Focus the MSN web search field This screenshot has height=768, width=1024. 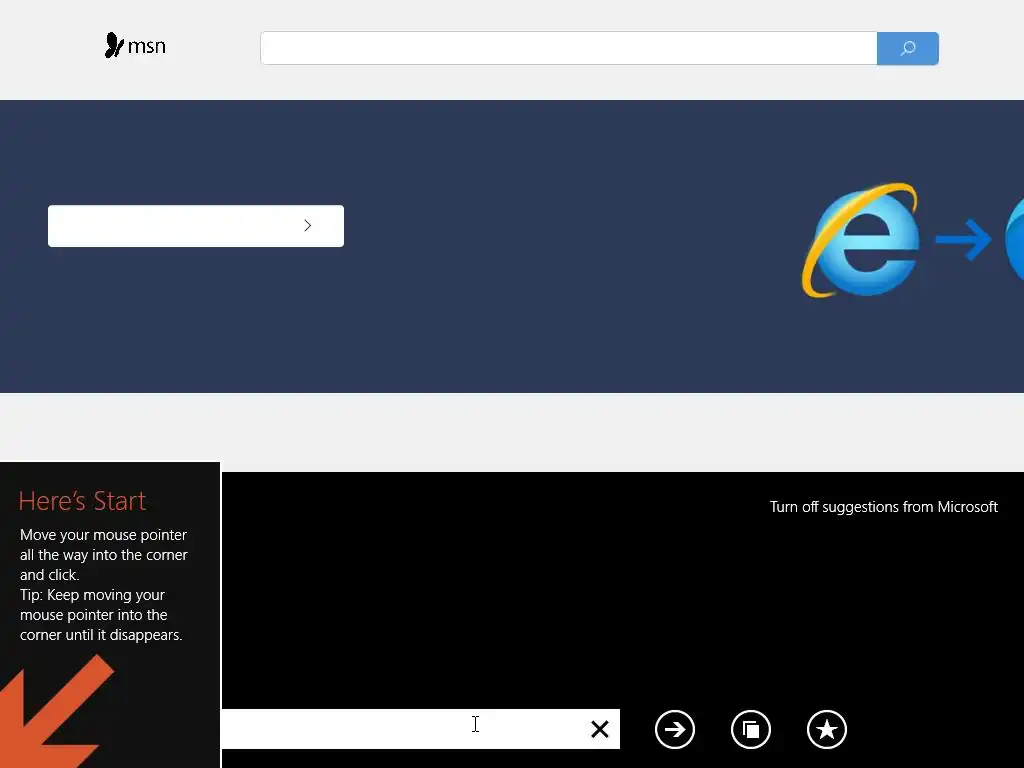(568, 48)
